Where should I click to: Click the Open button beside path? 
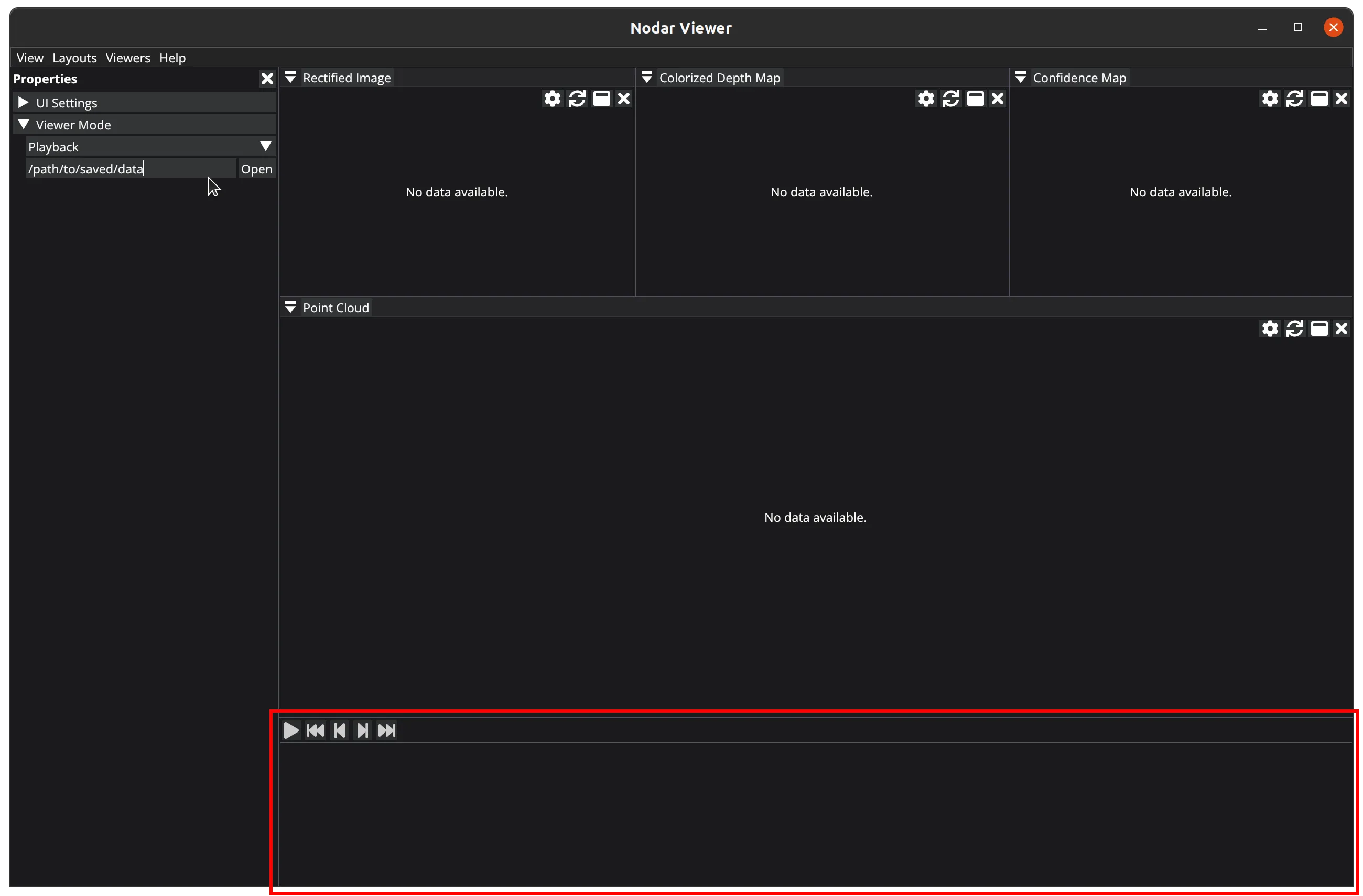click(x=256, y=169)
